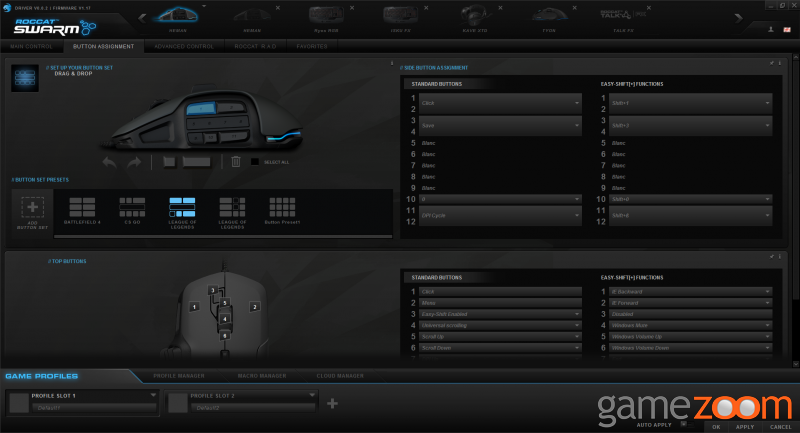Remove the Ryos RGB device with its X
800x433 pixels.
click(x=352, y=8)
